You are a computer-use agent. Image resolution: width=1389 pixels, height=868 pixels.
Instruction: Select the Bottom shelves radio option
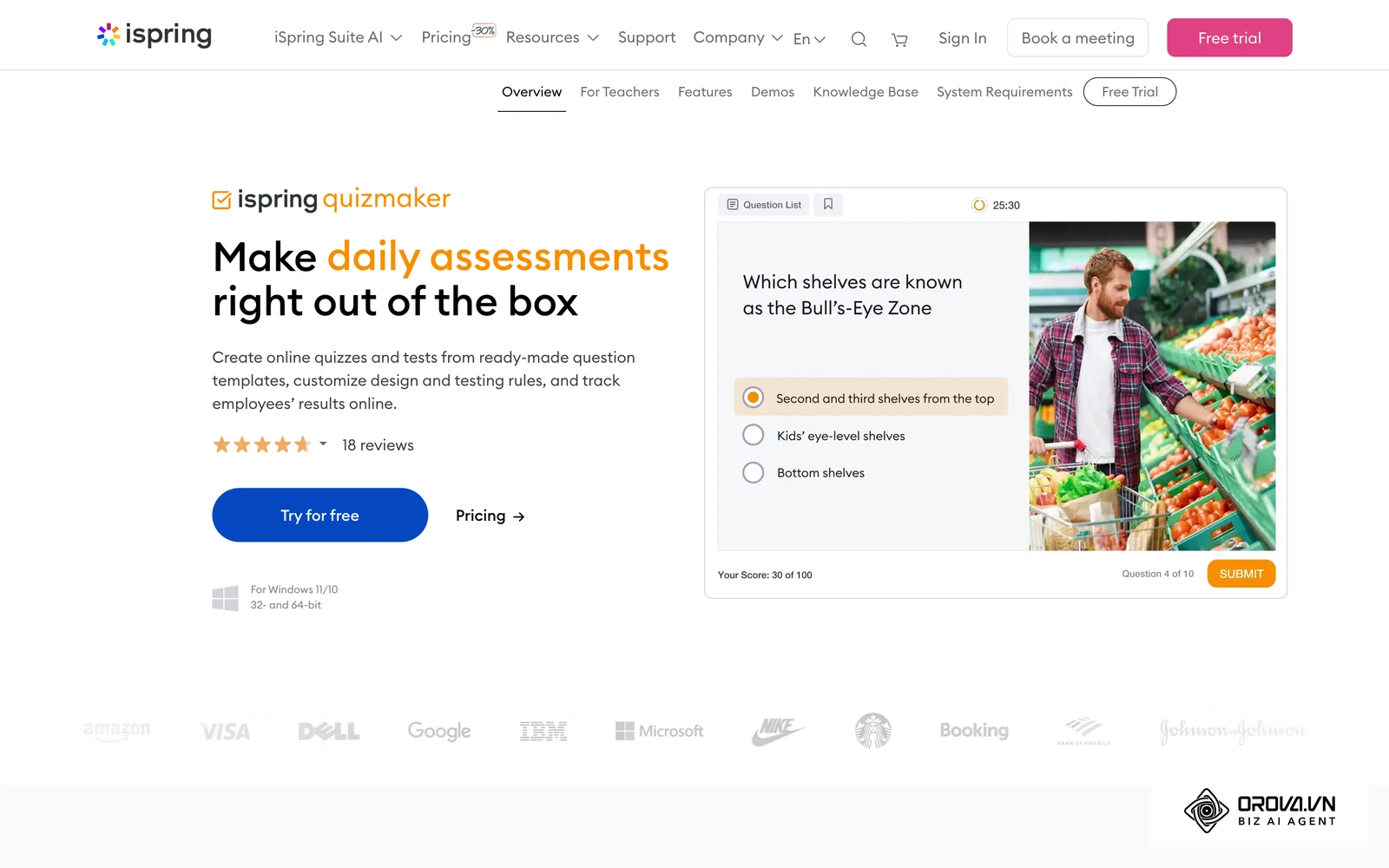coord(753,472)
